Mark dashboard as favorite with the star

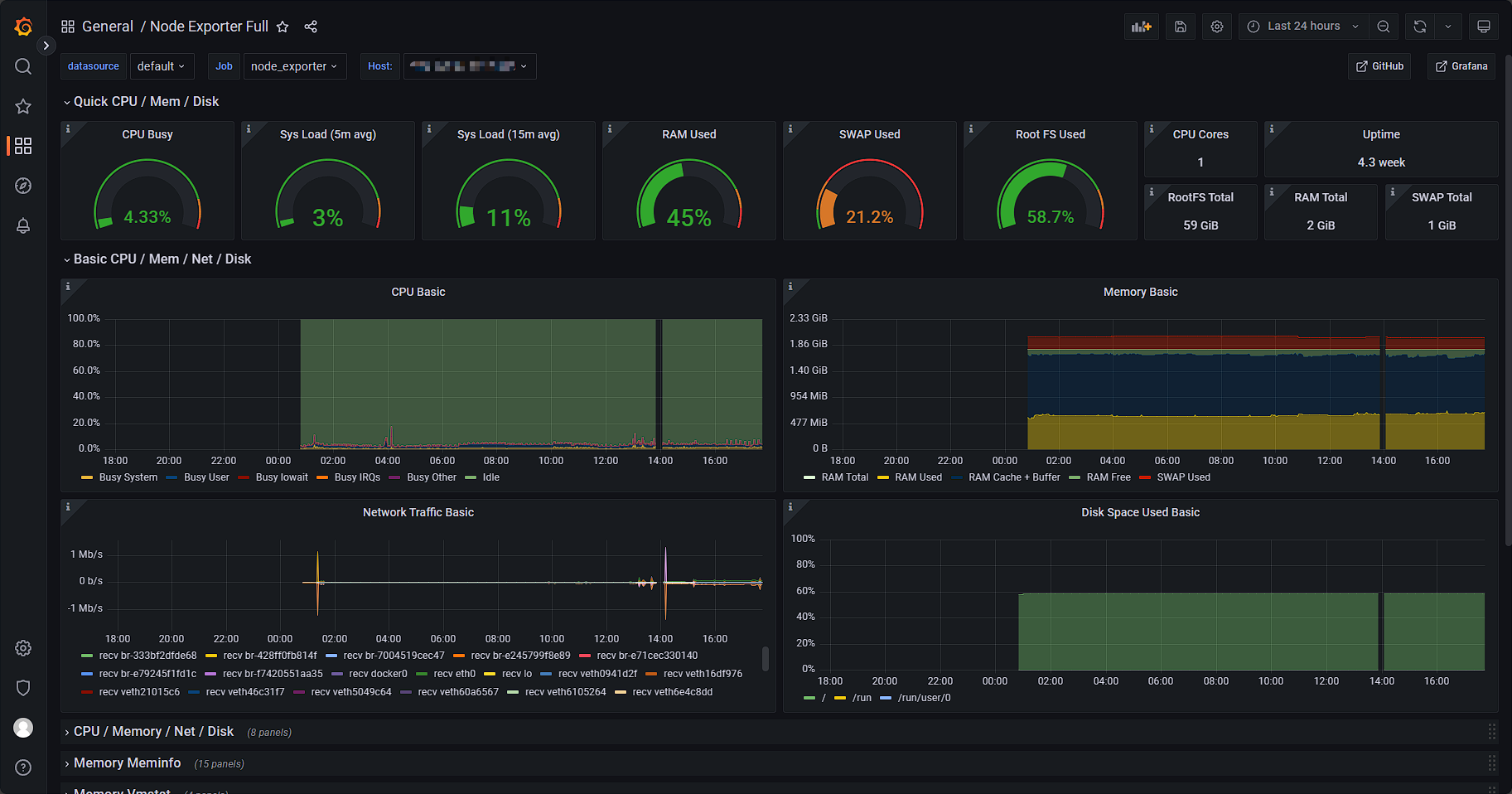283,27
